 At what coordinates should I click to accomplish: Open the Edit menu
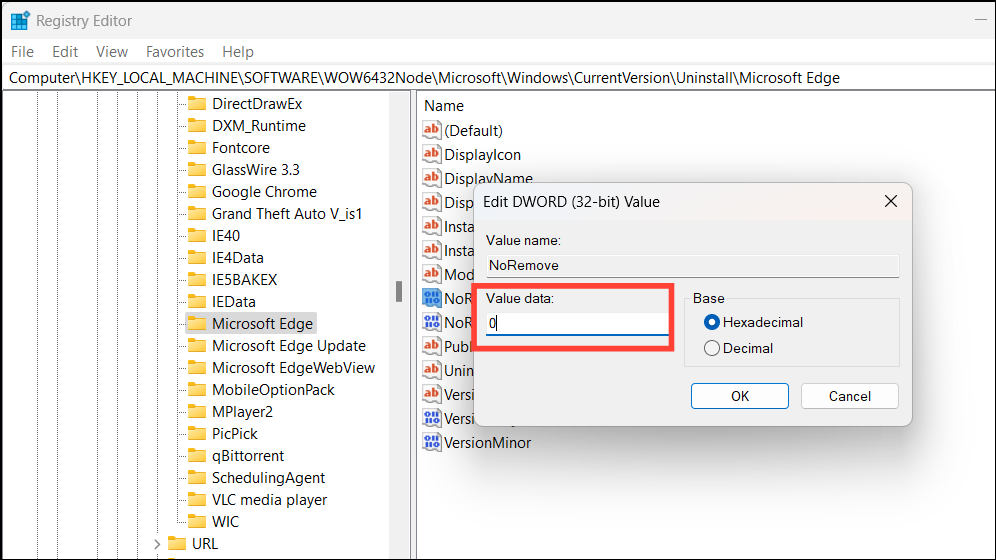coord(65,52)
